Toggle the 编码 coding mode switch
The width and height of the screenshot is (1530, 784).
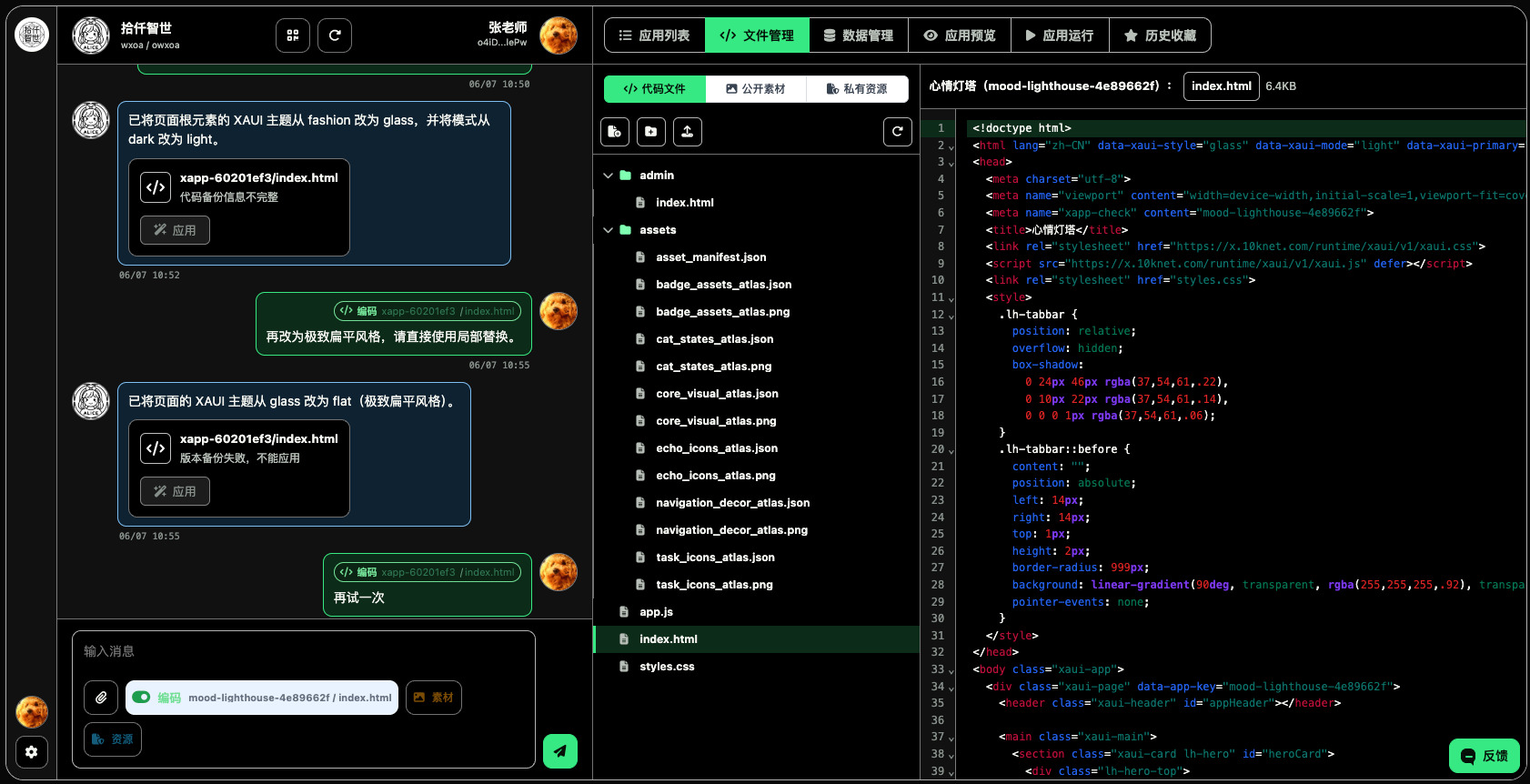(141, 698)
